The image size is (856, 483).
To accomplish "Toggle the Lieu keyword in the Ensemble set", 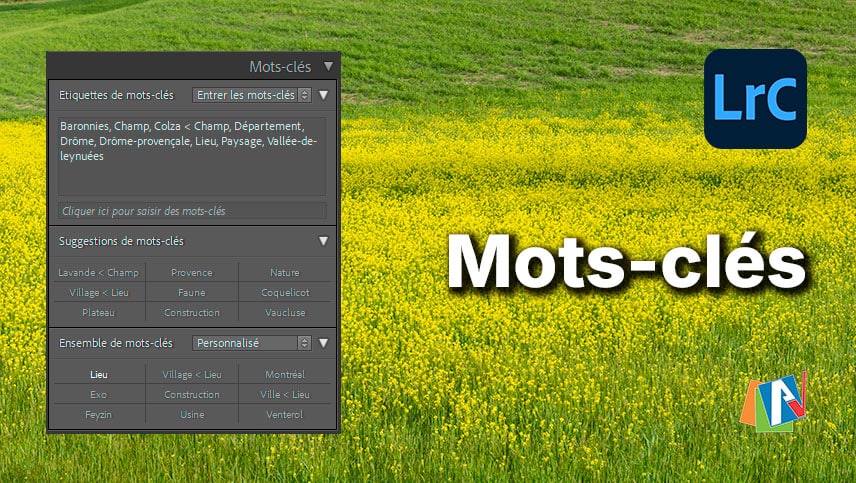I will 99,374.
